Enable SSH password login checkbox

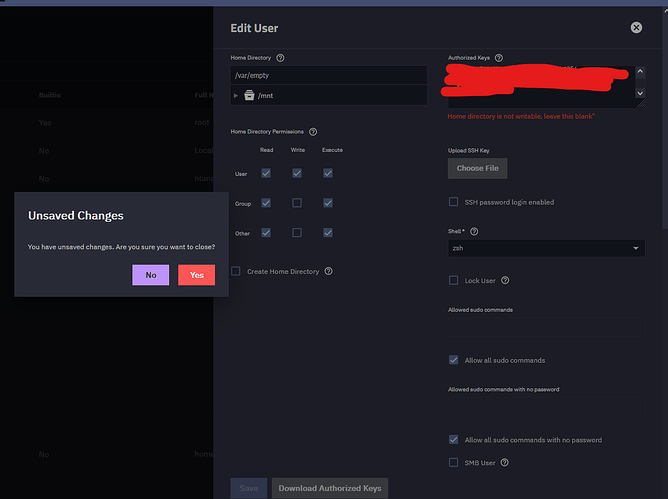click(x=454, y=202)
